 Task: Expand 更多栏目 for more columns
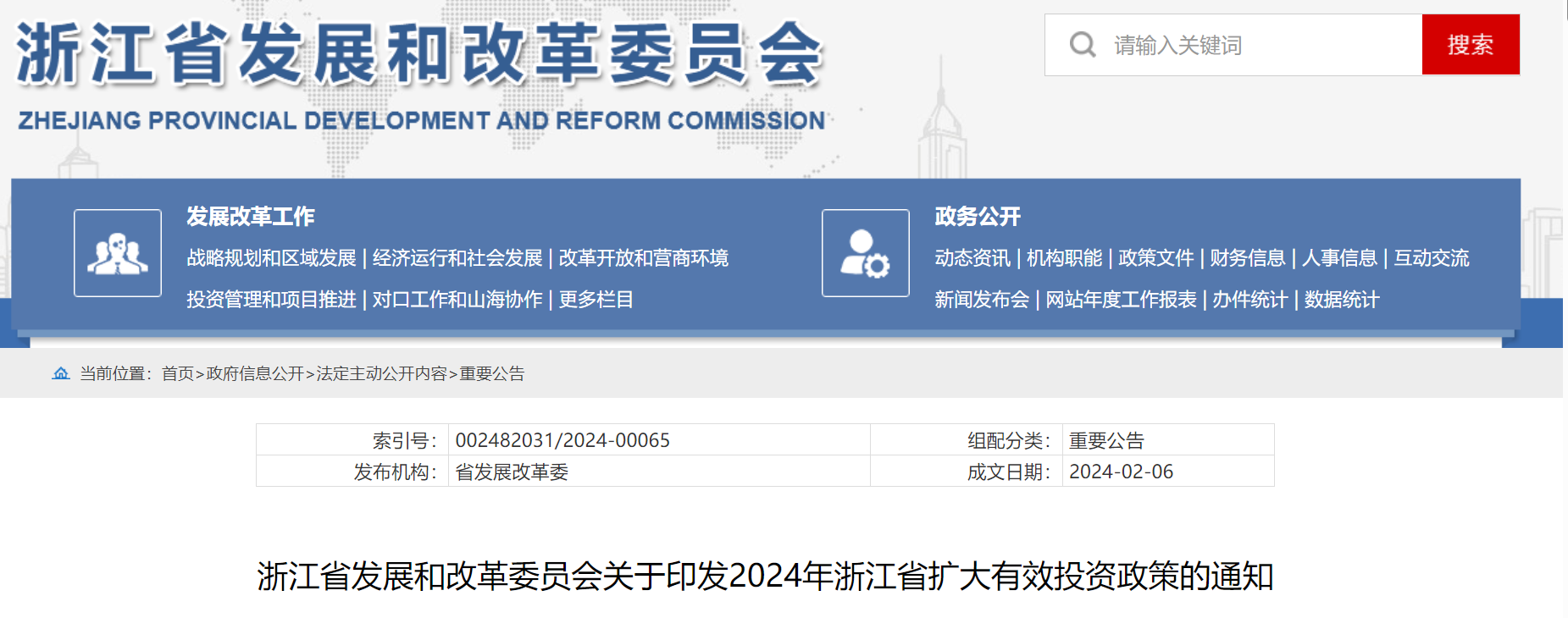click(596, 300)
